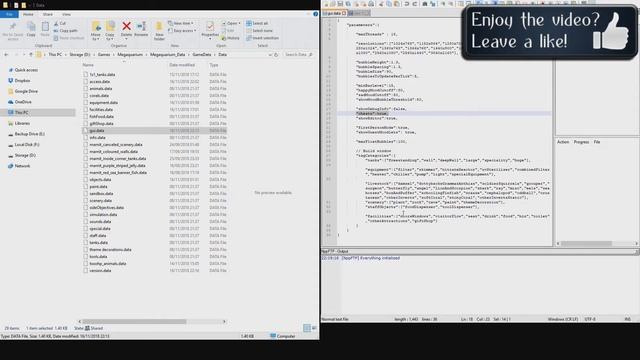Open the New item dropdown
The image size is (640, 360).
181,24
